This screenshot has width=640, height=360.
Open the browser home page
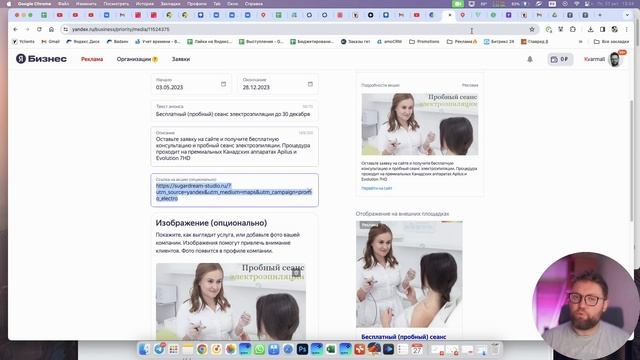[51, 29]
